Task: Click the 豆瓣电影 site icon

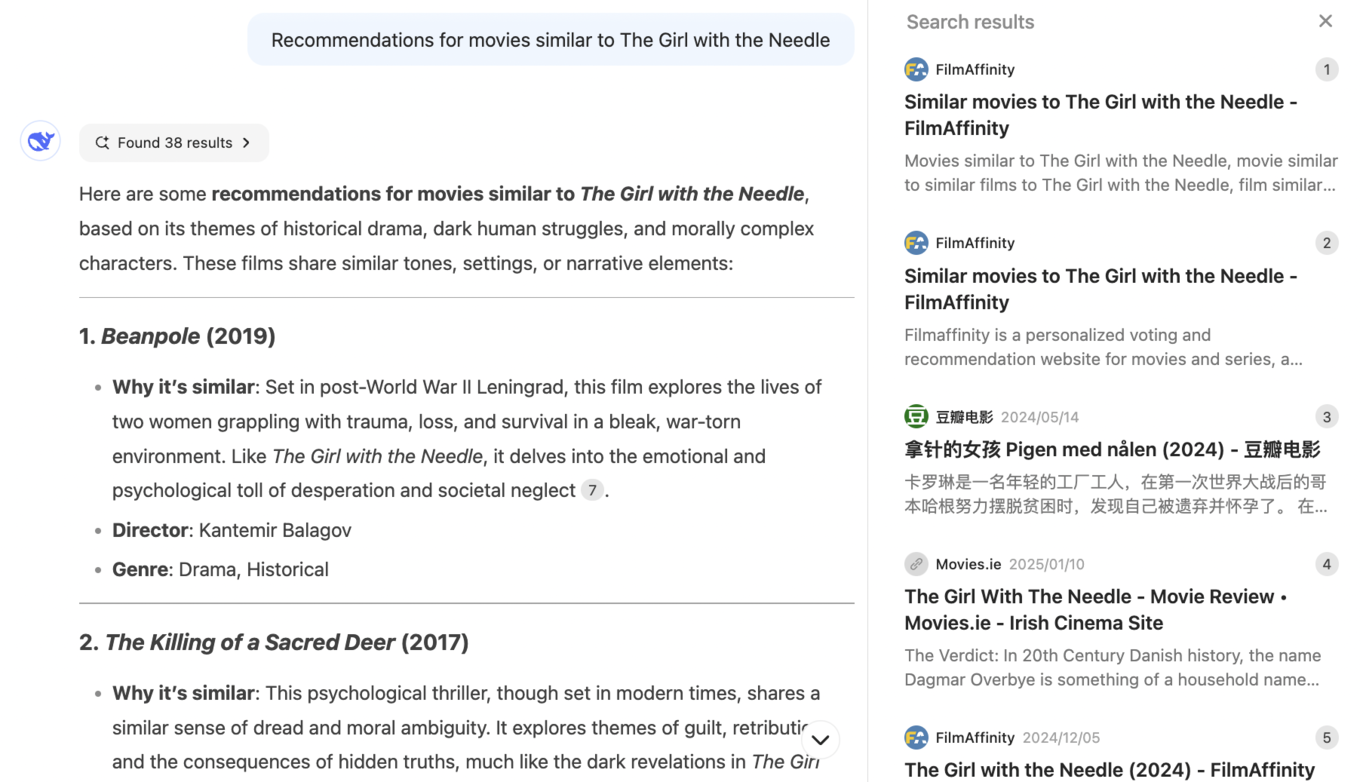Action: click(x=915, y=416)
